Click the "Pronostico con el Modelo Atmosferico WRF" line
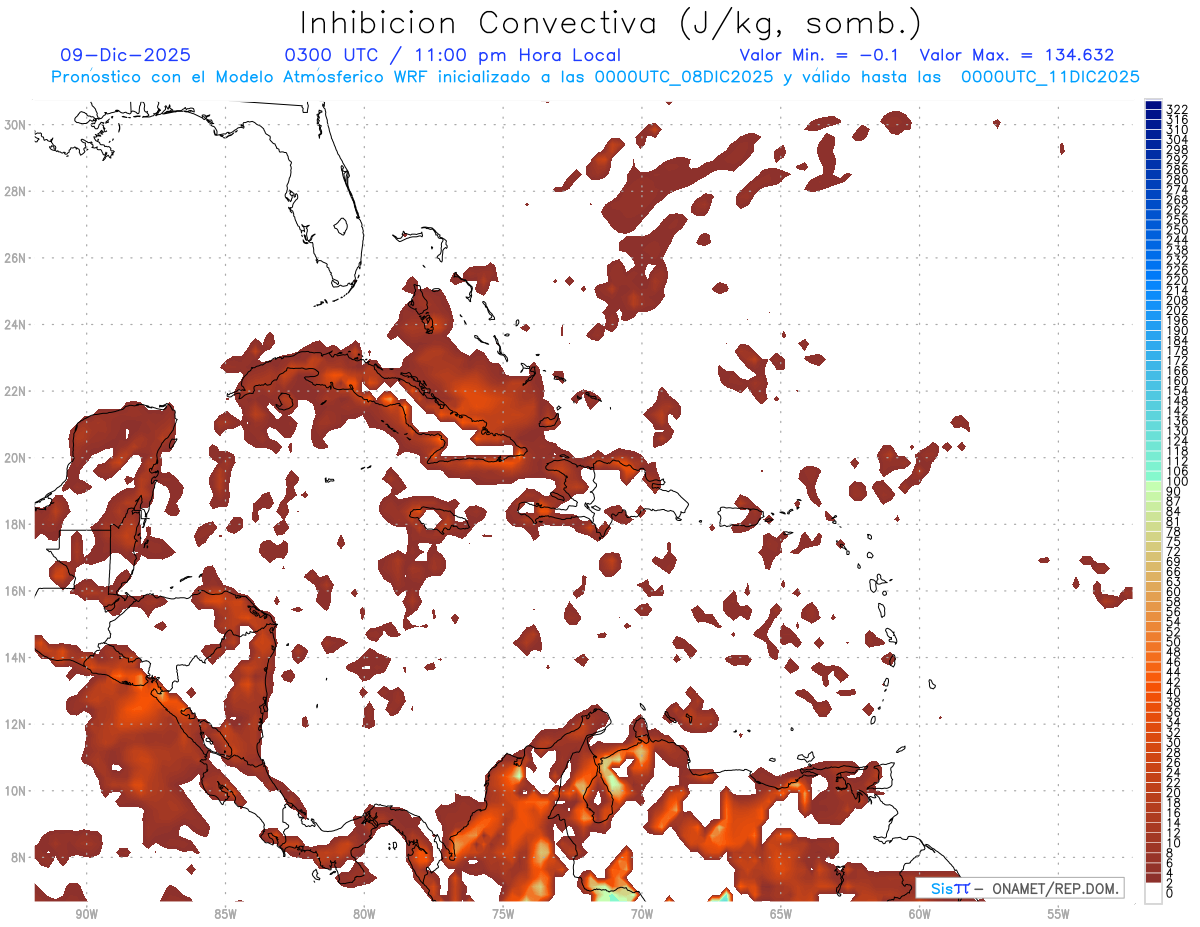This screenshot has height=927, width=1200. 595,77
